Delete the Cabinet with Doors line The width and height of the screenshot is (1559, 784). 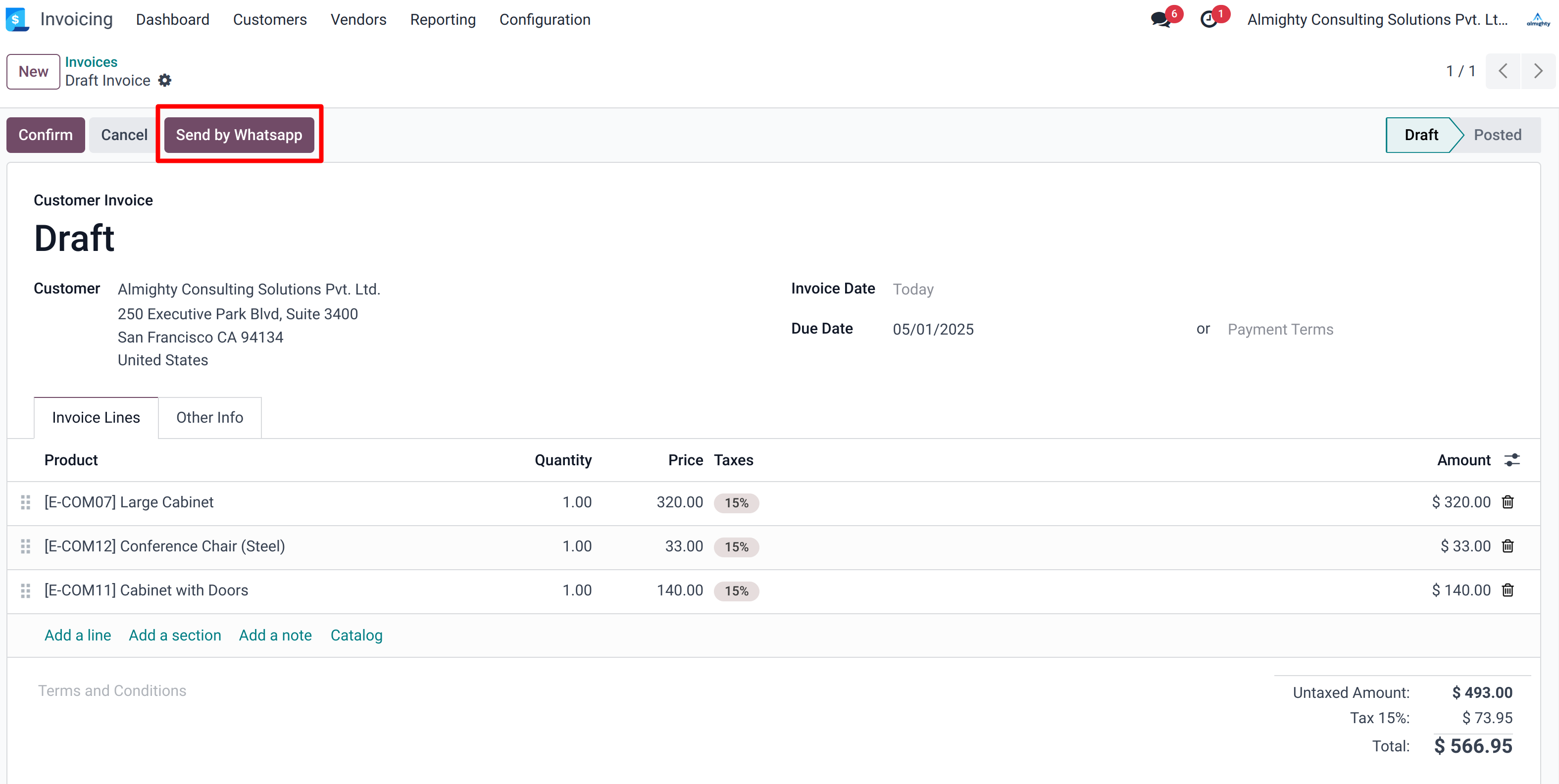pos(1508,590)
